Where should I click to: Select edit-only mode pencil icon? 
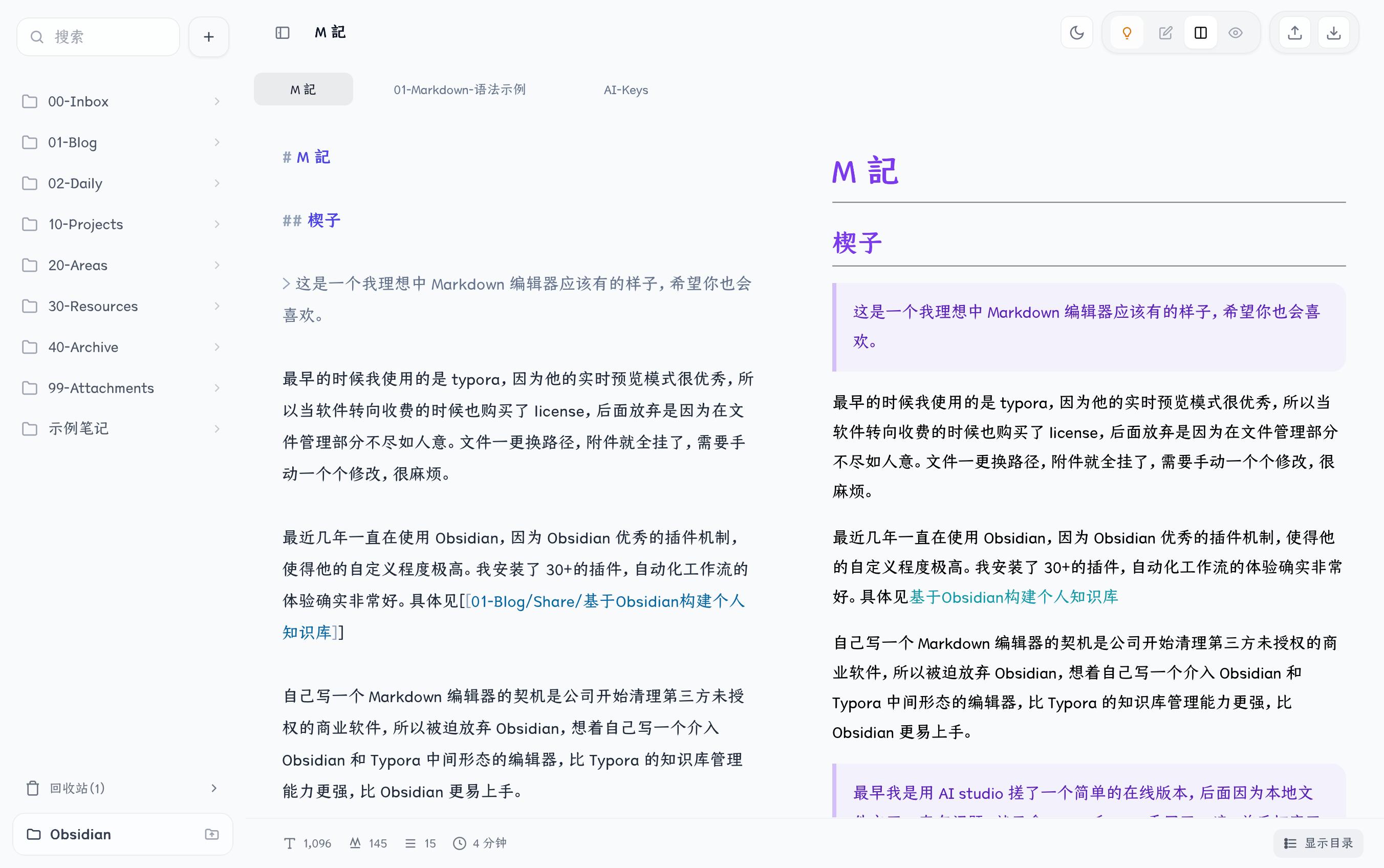click(1165, 33)
